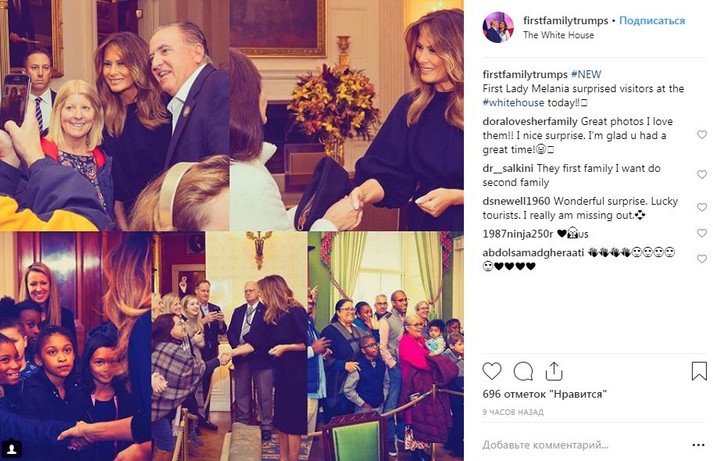Viewport: 713px width, 461px height.
Task: Open the firstfamilytrumps profile avatar
Action: [496, 27]
